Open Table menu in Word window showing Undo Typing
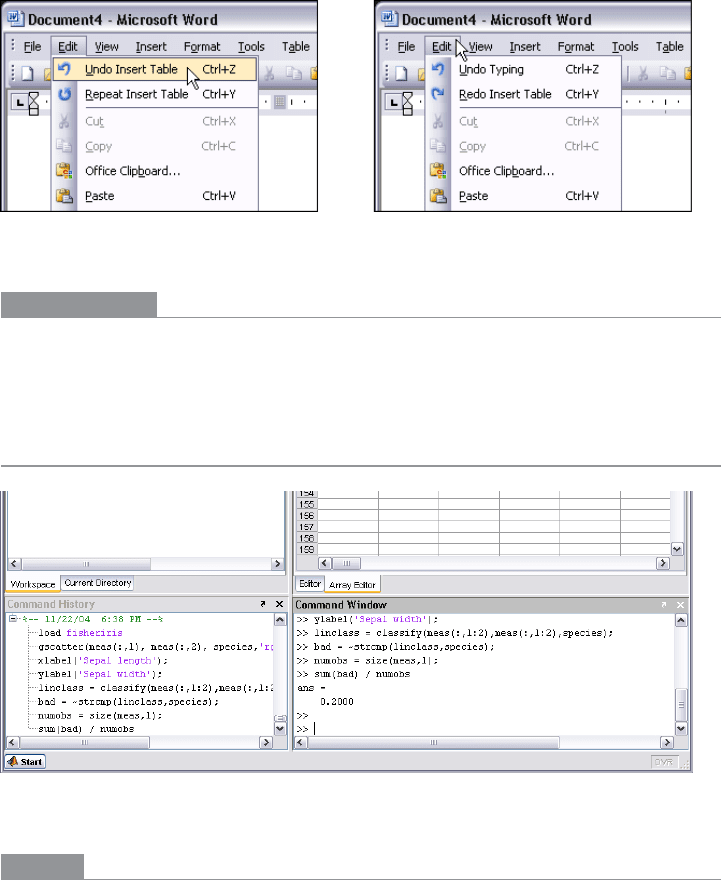Viewport: 721px width, 880px height. pyautogui.click(x=669, y=47)
